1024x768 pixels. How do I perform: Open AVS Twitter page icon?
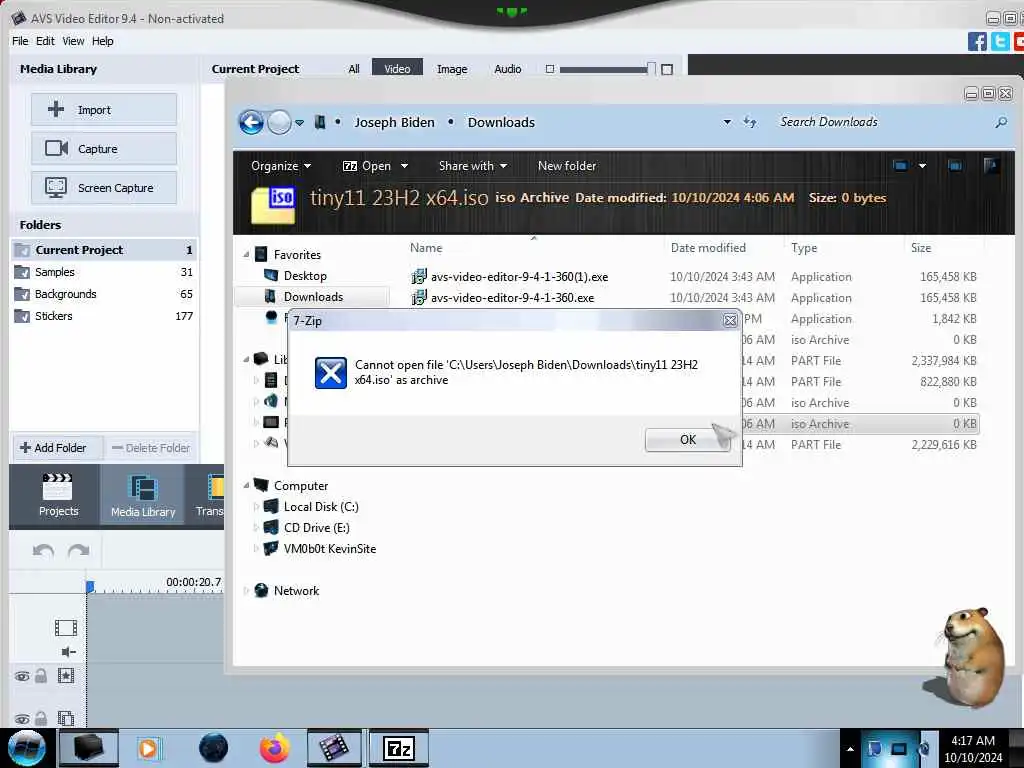1000,42
